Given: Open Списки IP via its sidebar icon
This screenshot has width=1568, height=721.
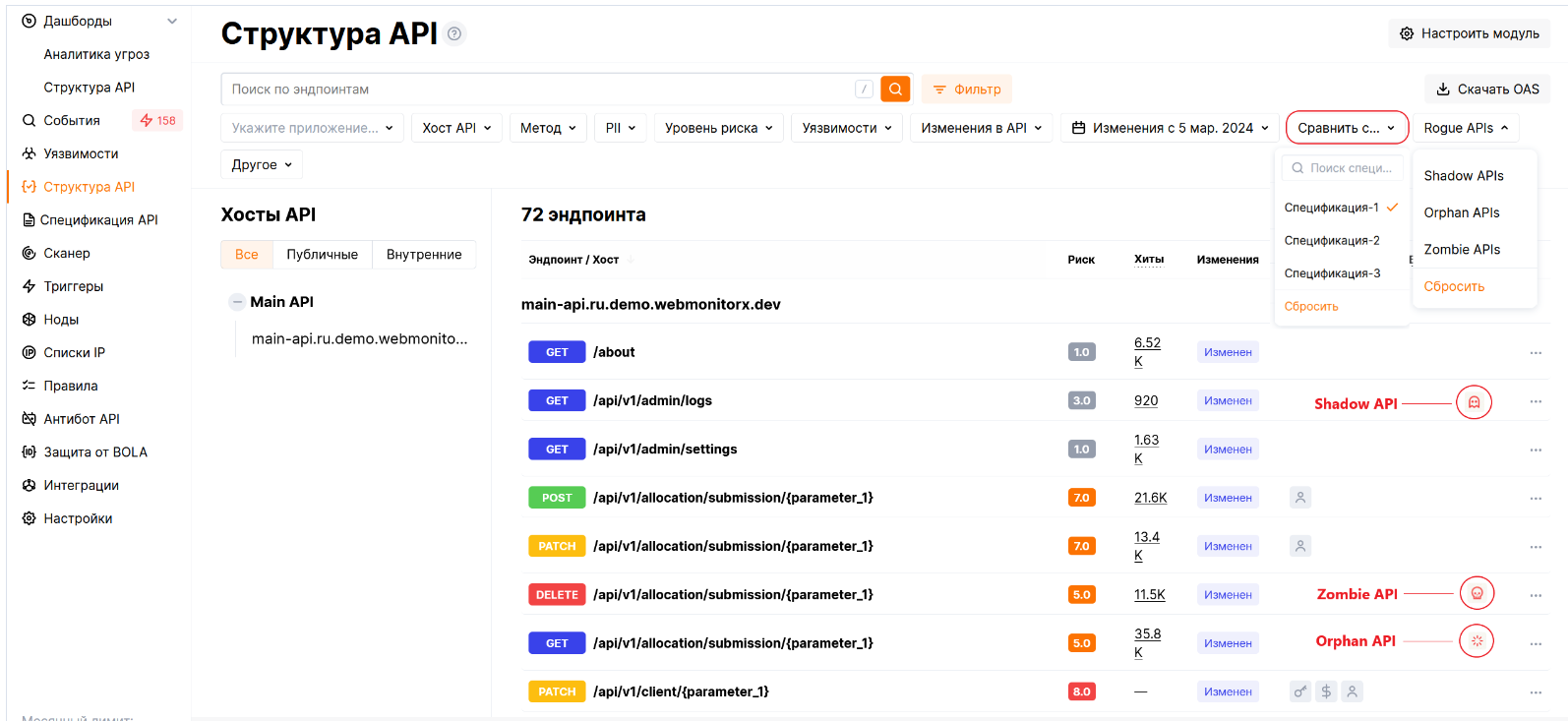Looking at the screenshot, I should 29,352.
